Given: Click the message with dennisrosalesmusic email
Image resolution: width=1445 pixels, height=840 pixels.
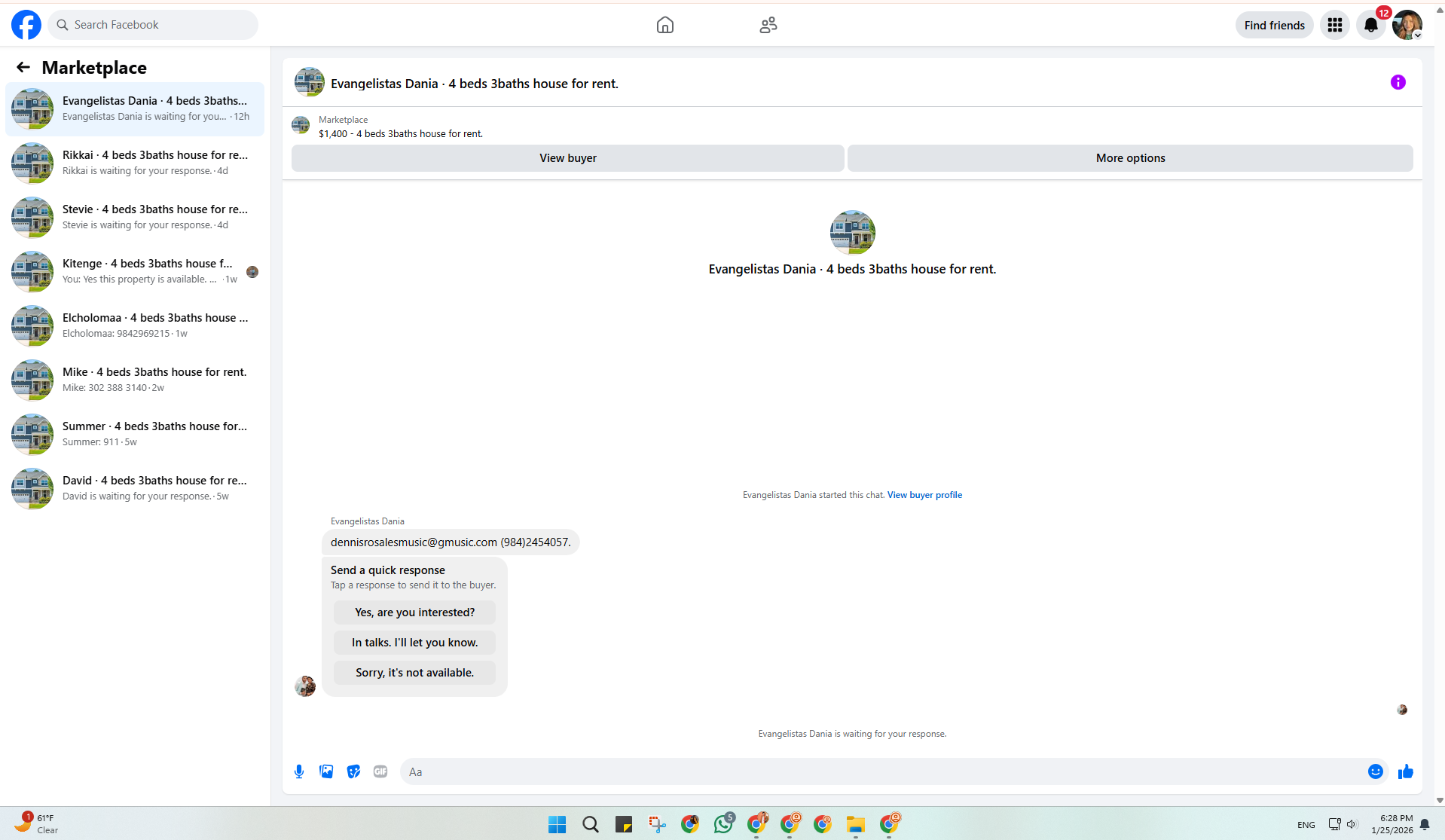Looking at the screenshot, I should (451, 542).
